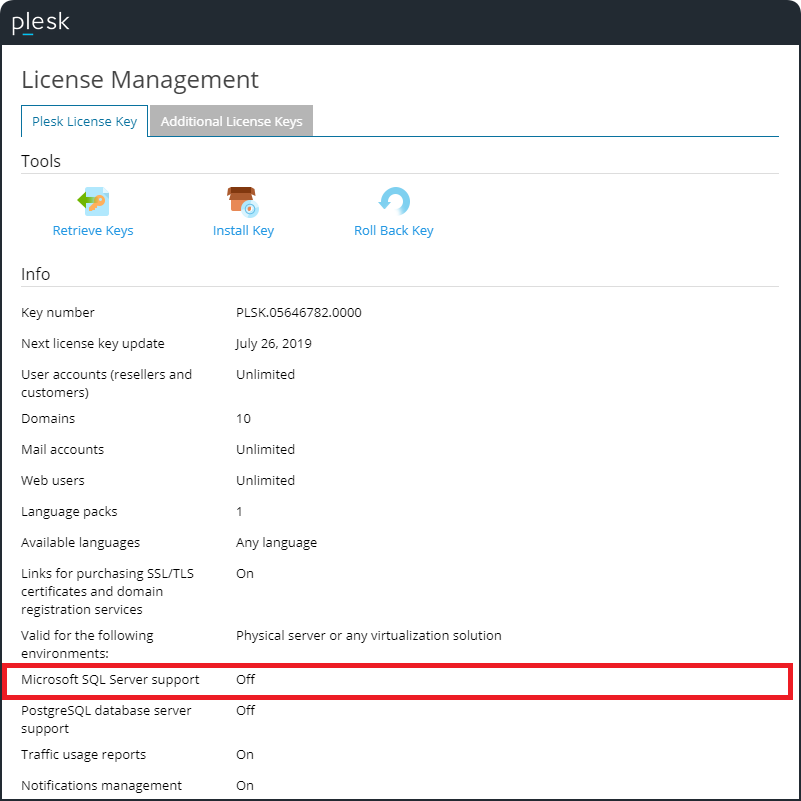Click the Any language value
The height and width of the screenshot is (801, 801).
[x=276, y=543]
